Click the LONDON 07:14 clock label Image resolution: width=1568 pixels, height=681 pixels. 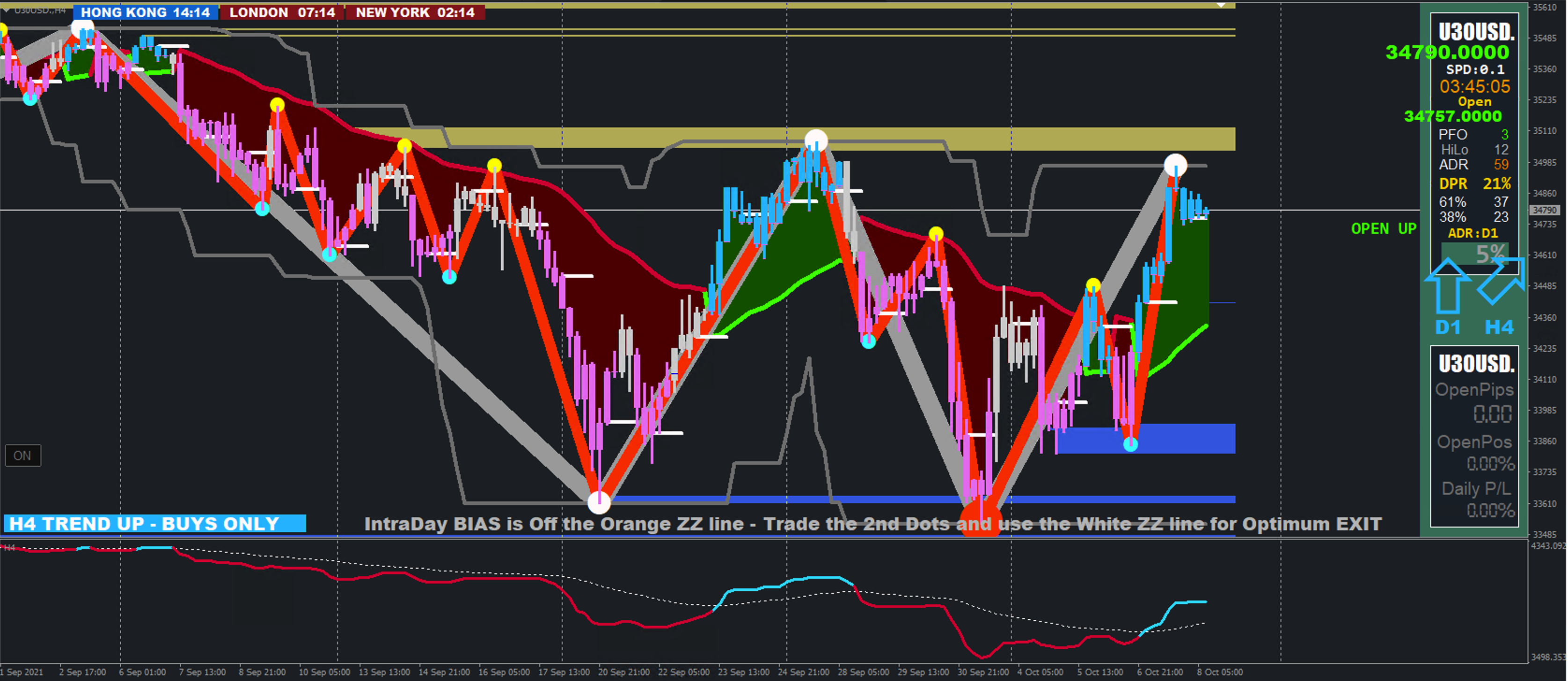click(282, 12)
